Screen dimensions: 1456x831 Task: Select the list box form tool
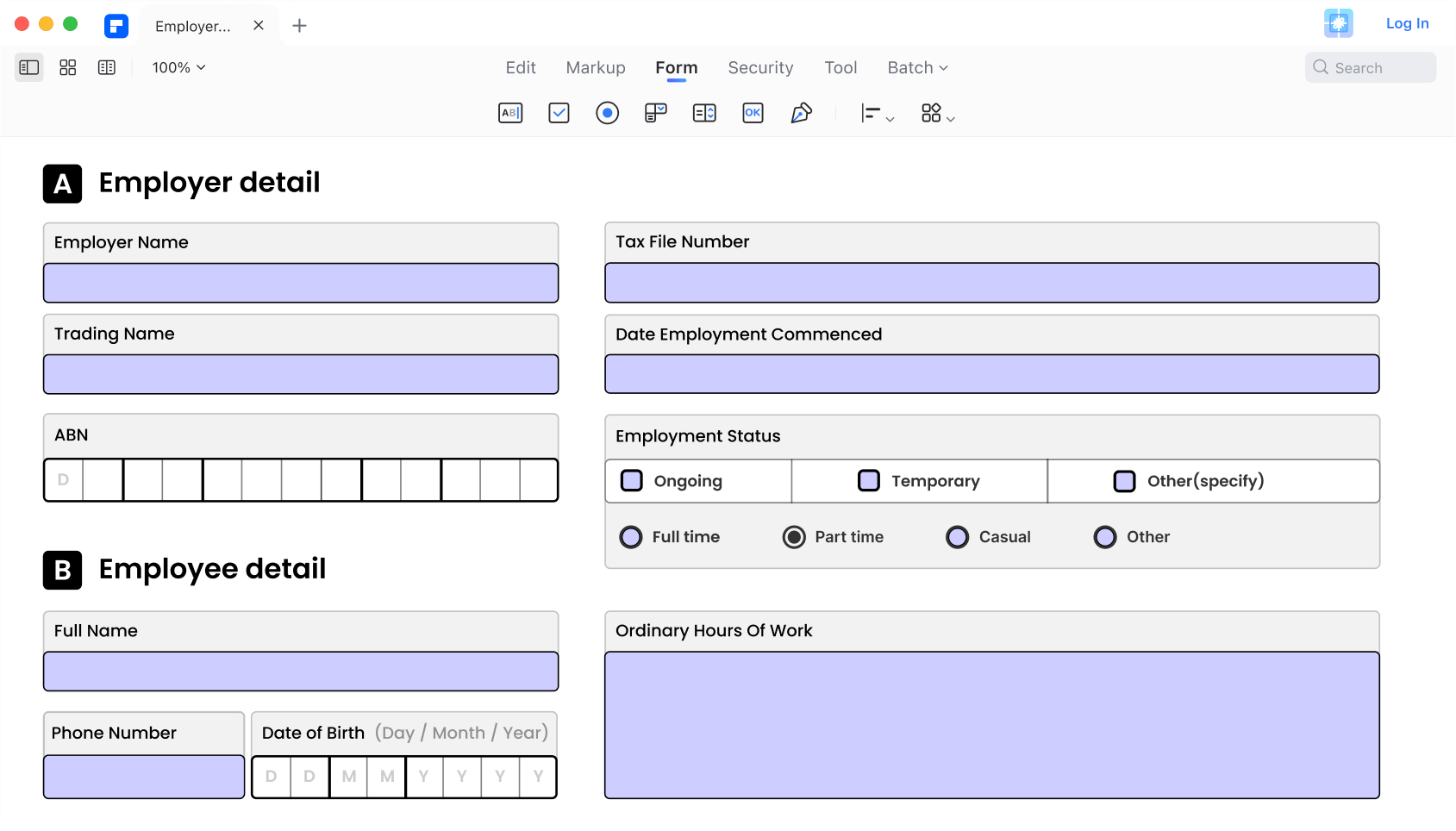[704, 113]
